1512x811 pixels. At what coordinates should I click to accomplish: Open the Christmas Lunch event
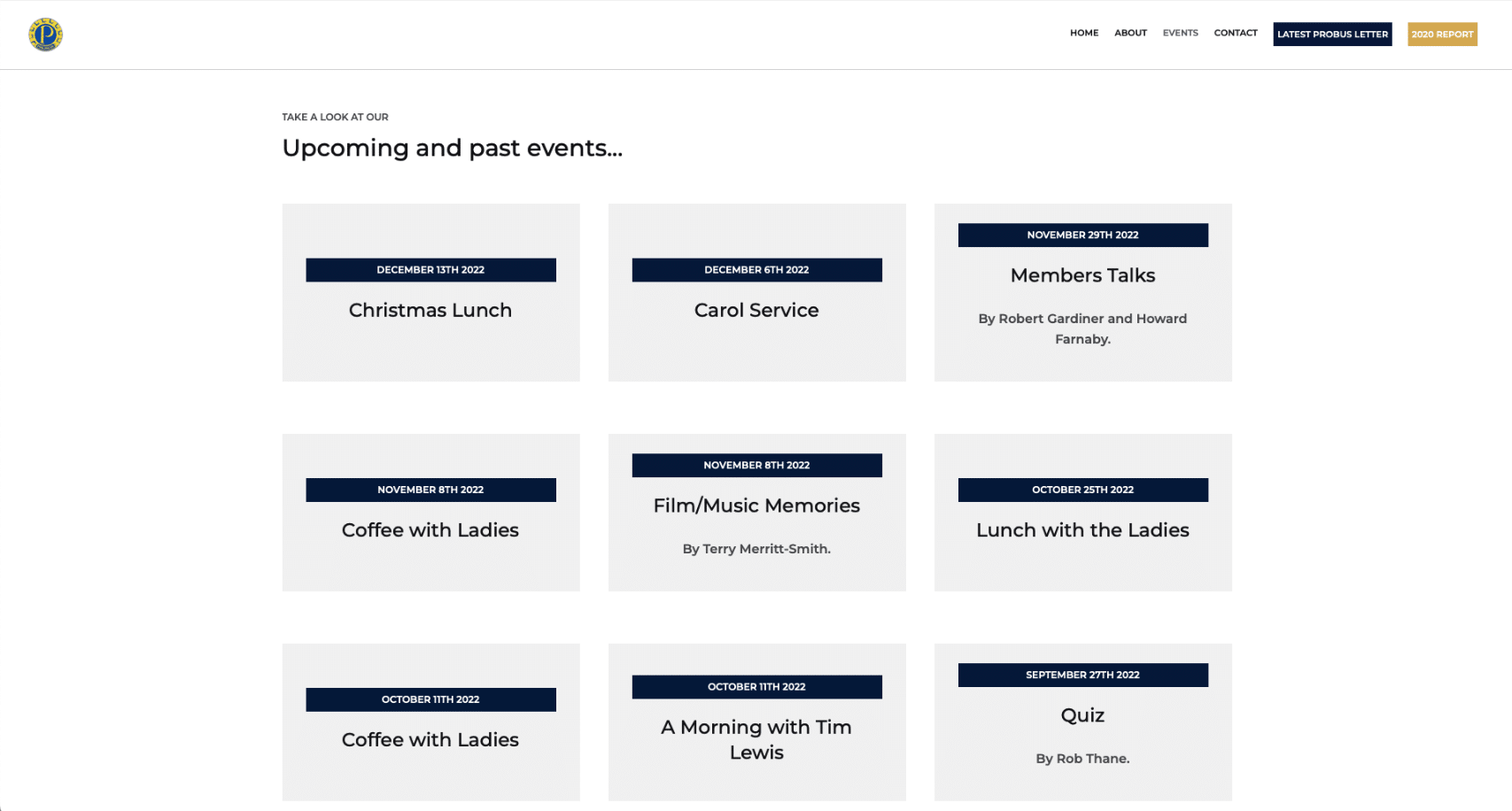pyautogui.click(x=430, y=310)
